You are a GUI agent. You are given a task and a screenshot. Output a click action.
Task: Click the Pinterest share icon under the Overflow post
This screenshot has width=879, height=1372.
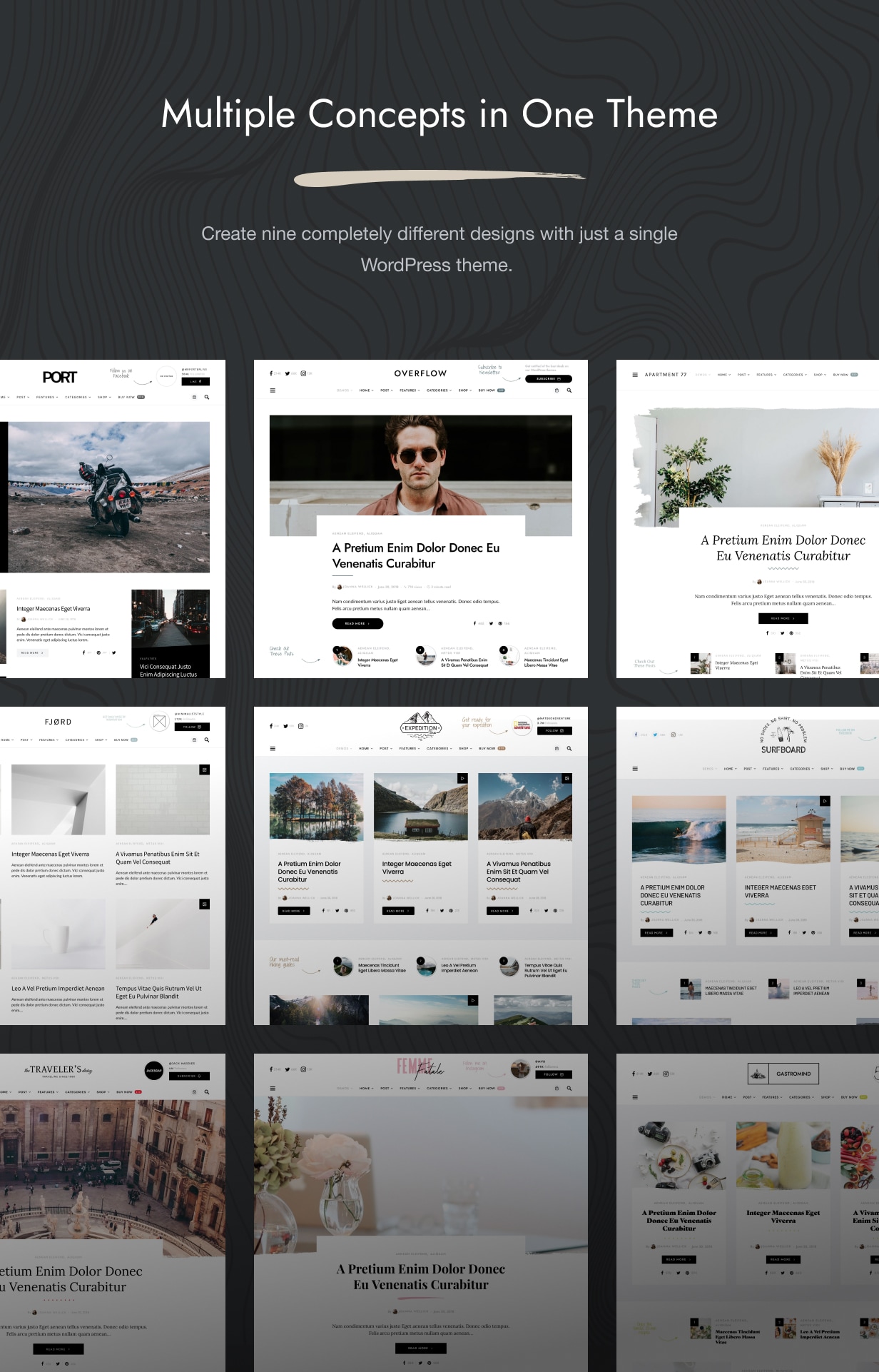click(x=499, y=624)
